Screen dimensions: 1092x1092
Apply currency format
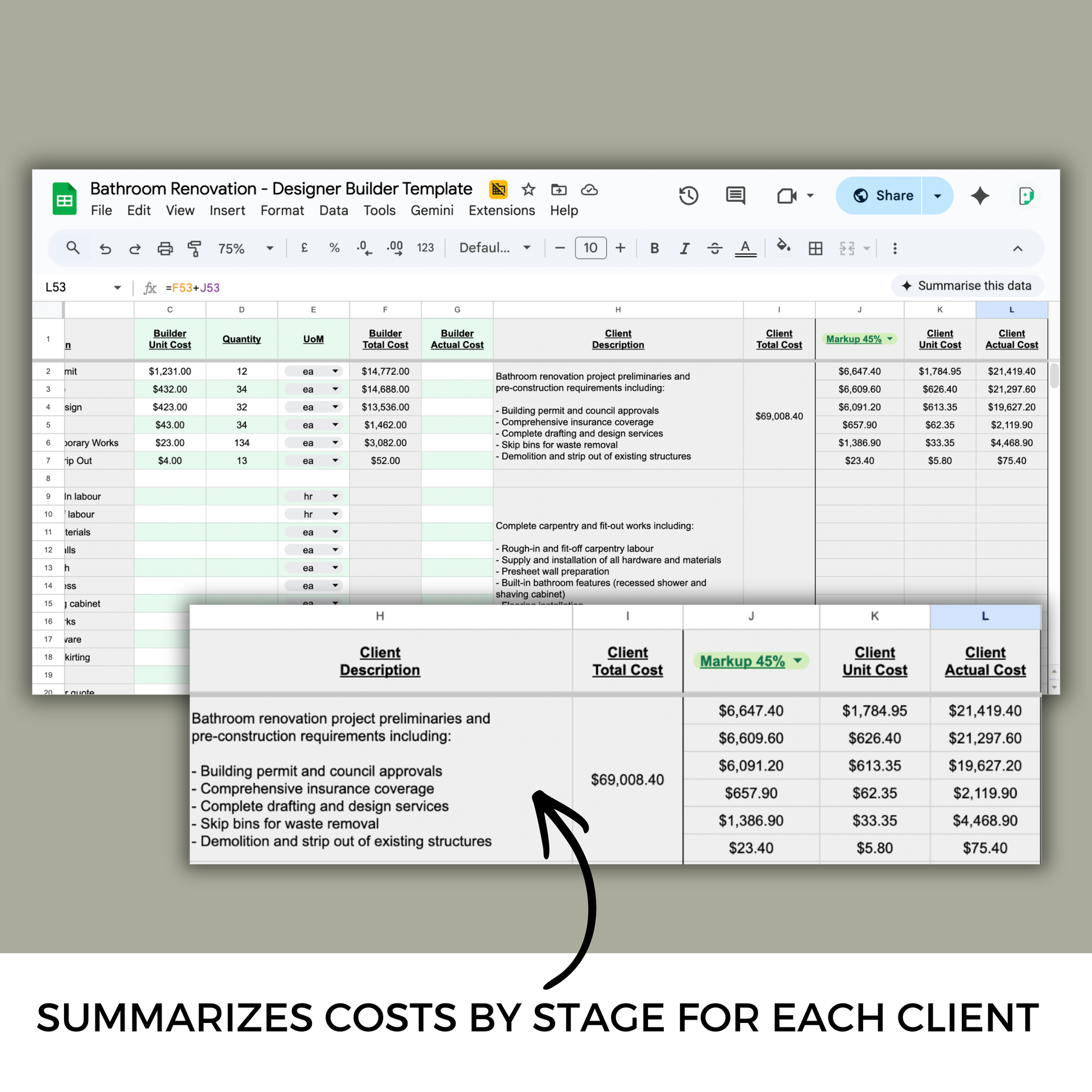click(x=304, y=249)
